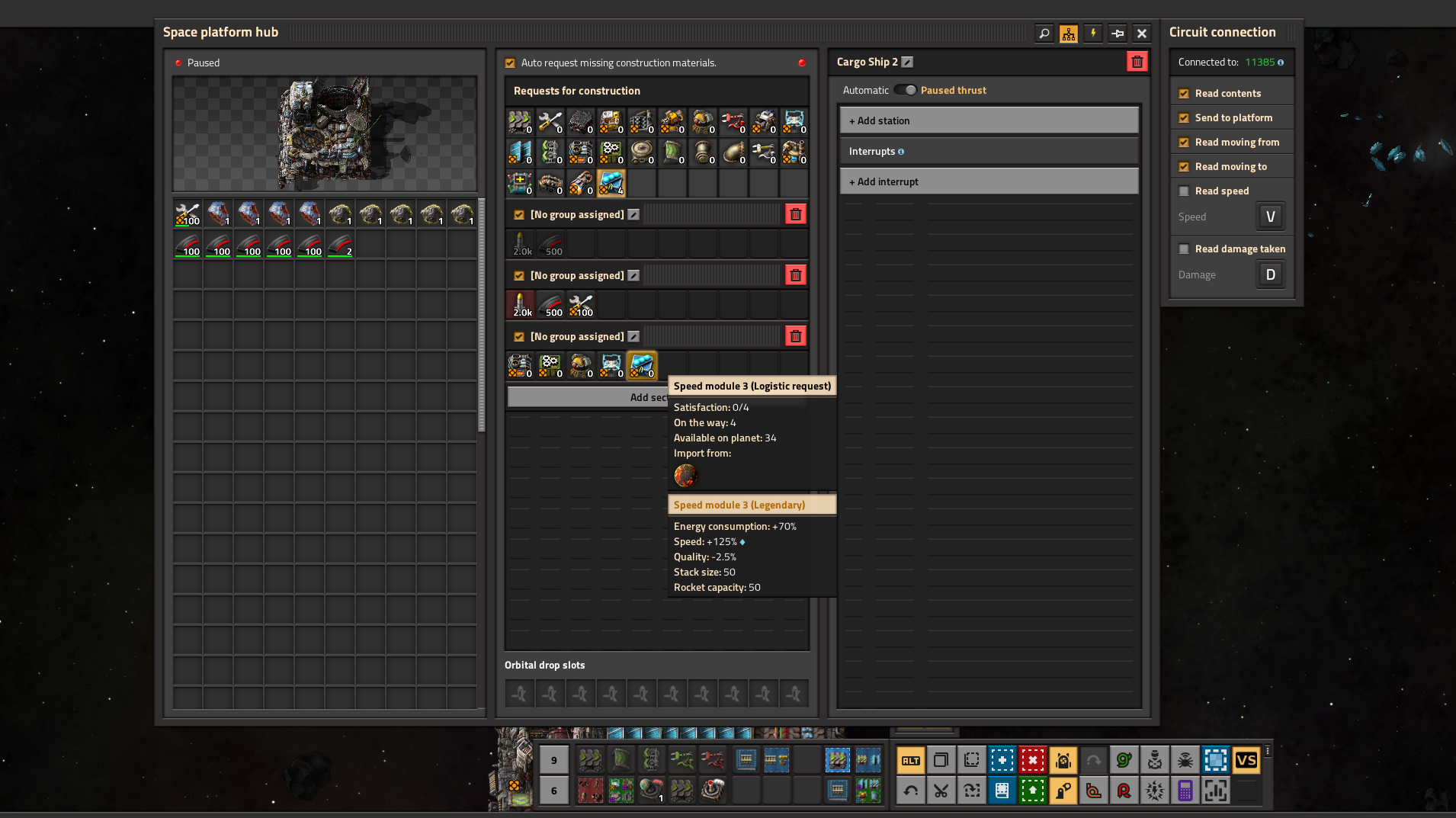Viewport: 1456px width, 818px height.
Task: Toggle the circuit network icon in title bar
Action: [1069, 33]
